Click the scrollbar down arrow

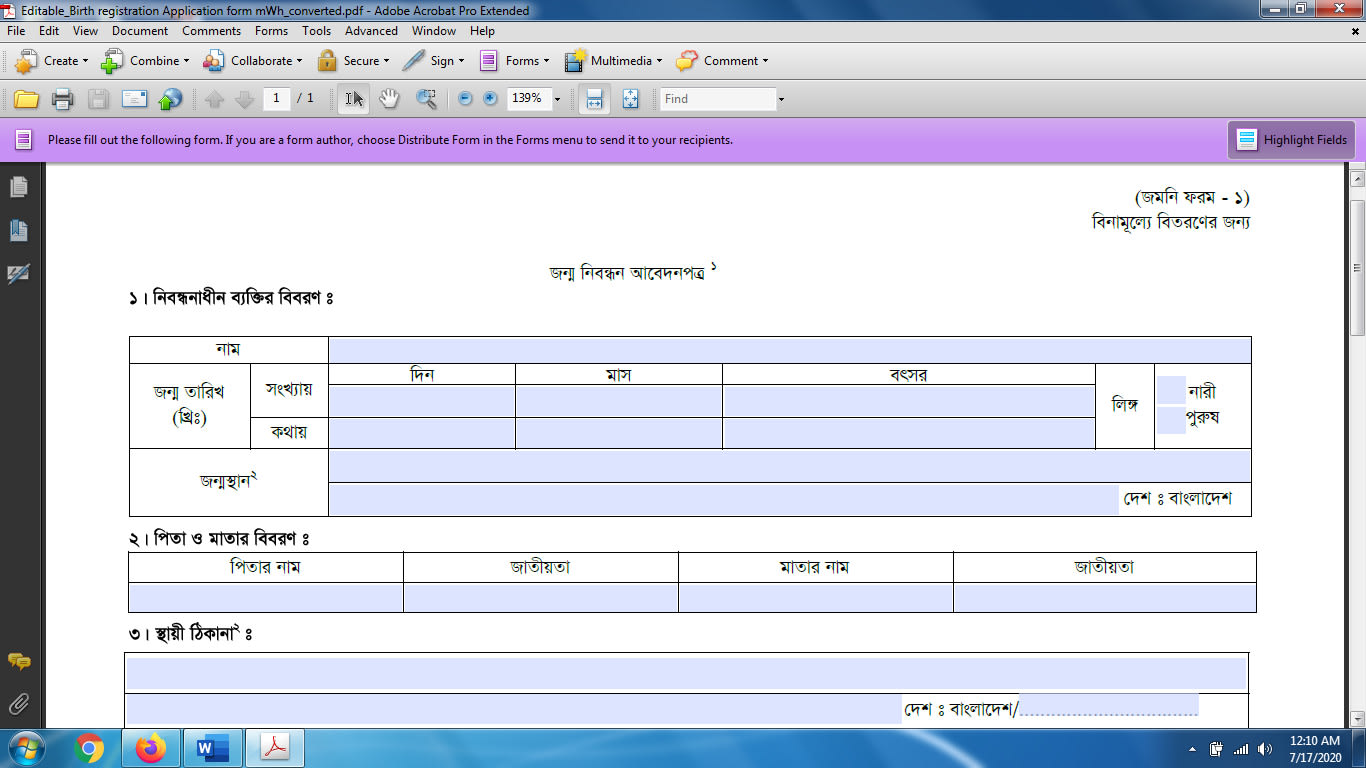1357,718
